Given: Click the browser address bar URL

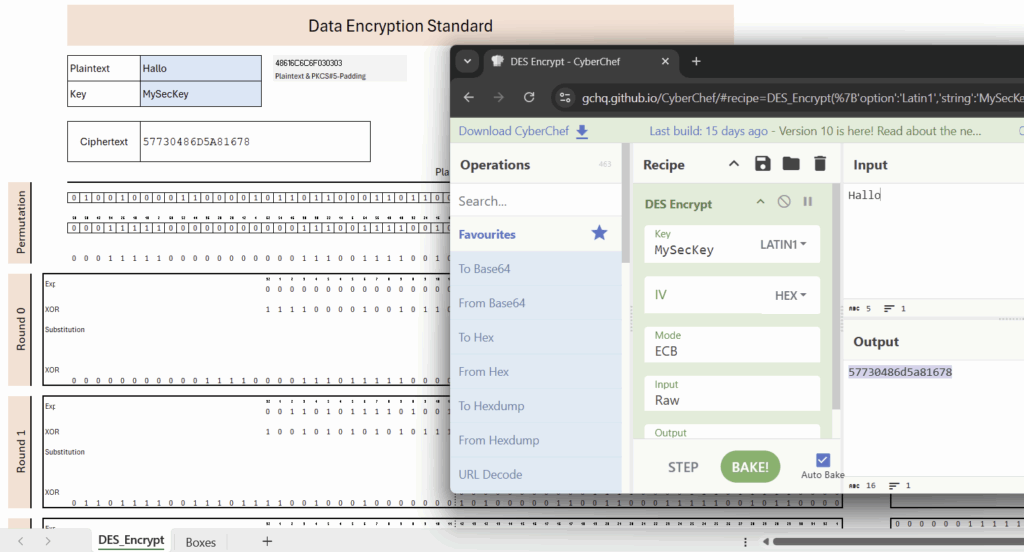Looking at the screenshot, I should click(802, 98).
